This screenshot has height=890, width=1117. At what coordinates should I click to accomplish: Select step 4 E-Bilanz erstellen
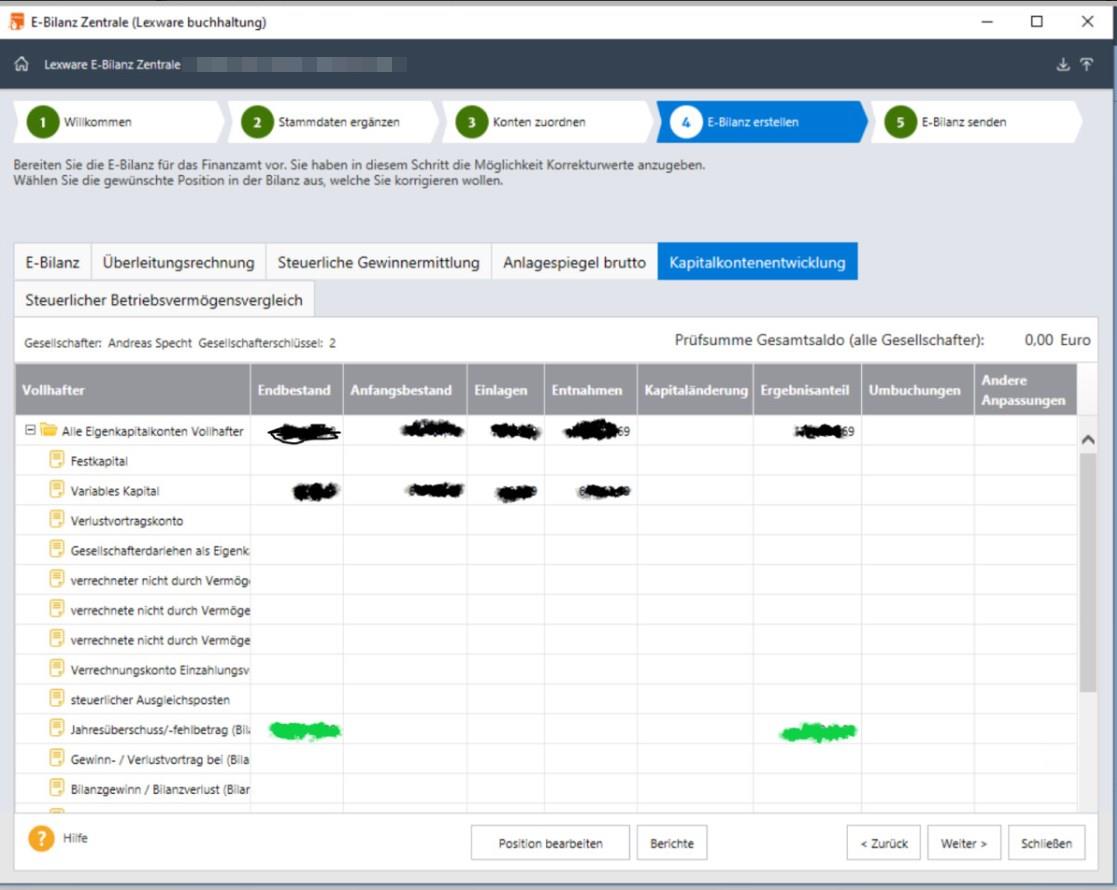click(x=762, y=122)
